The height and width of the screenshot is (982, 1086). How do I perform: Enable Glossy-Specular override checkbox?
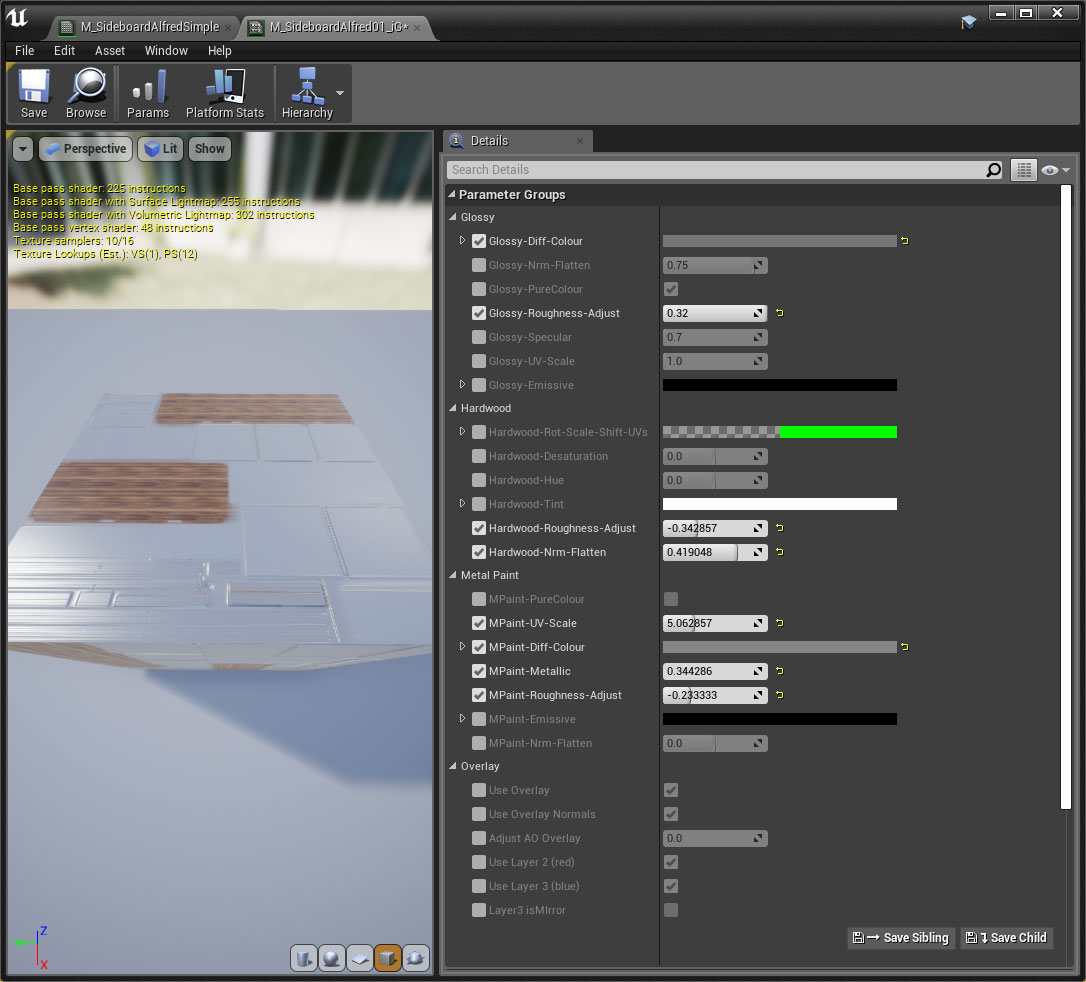point(479,337)
